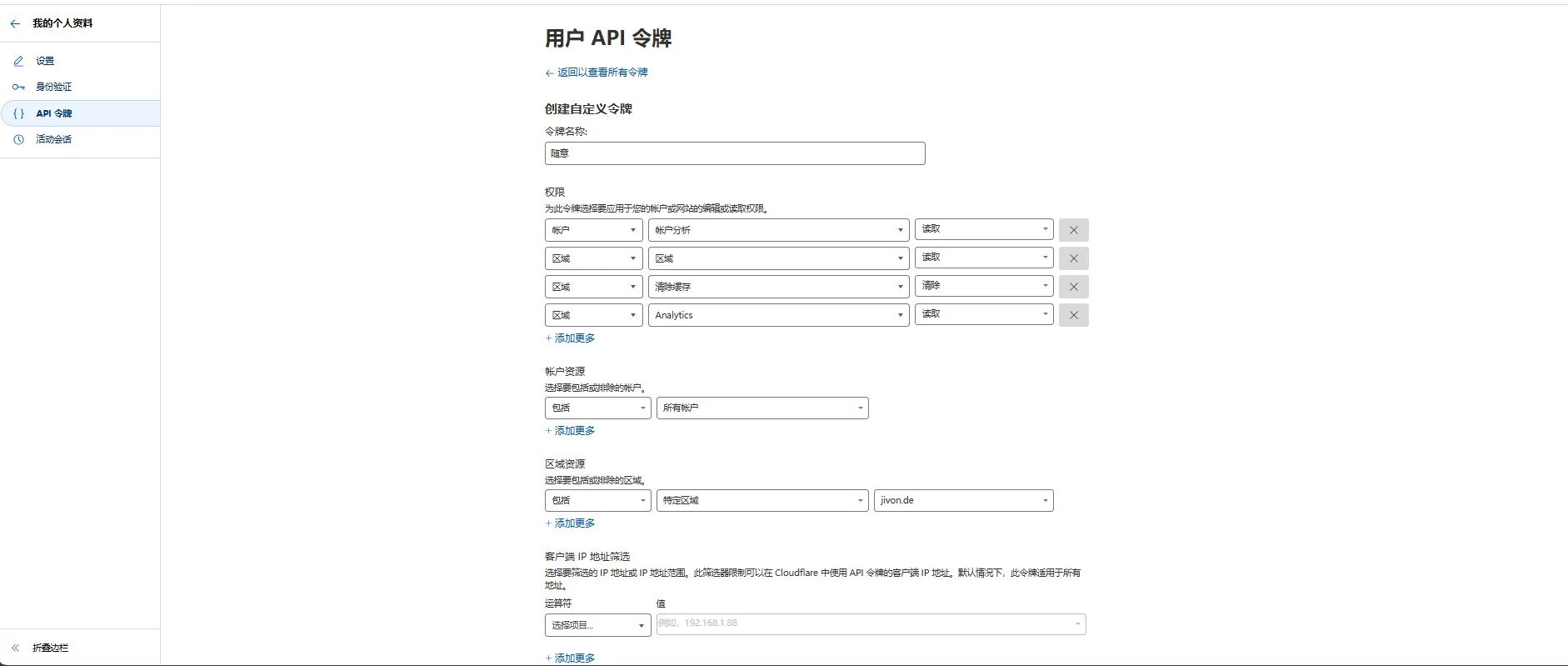1568x666 pixels.
Task: Open the 特定区域 zone resource dropdown
Action: pos(762,500)
